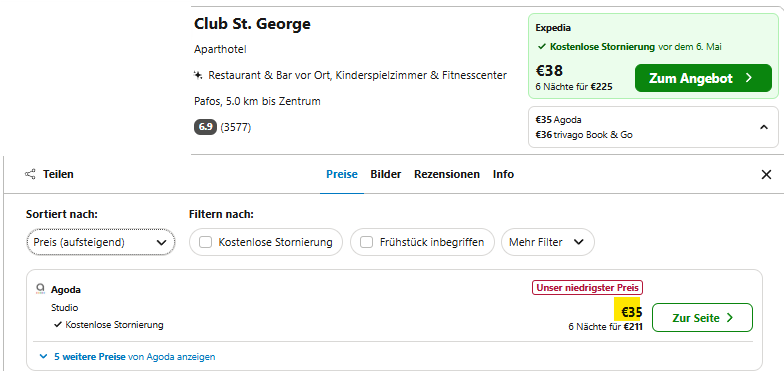Image resolution: width=784 pixels, height=371 pixels.
Task: Select the Info tab
Action: (x=504, y=174)
